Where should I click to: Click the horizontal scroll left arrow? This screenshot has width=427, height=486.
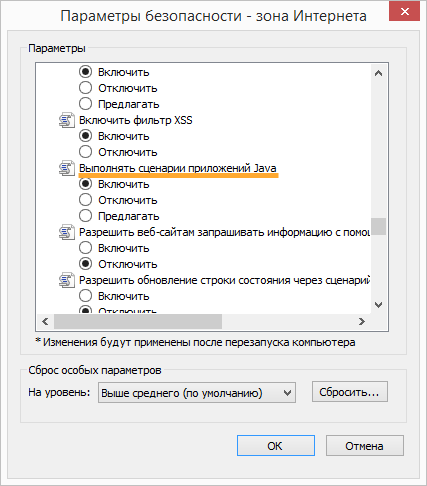(45, 321)
